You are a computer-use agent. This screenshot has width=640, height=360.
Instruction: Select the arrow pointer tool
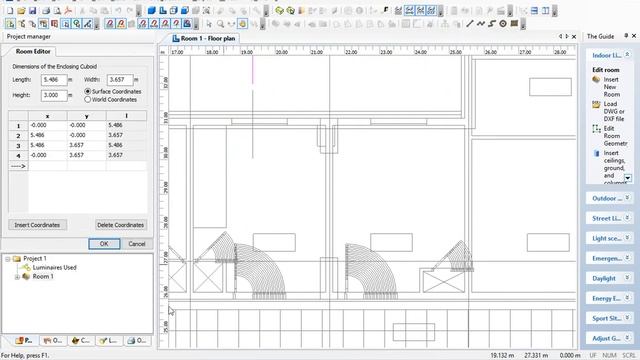click(x=209, y=24)
